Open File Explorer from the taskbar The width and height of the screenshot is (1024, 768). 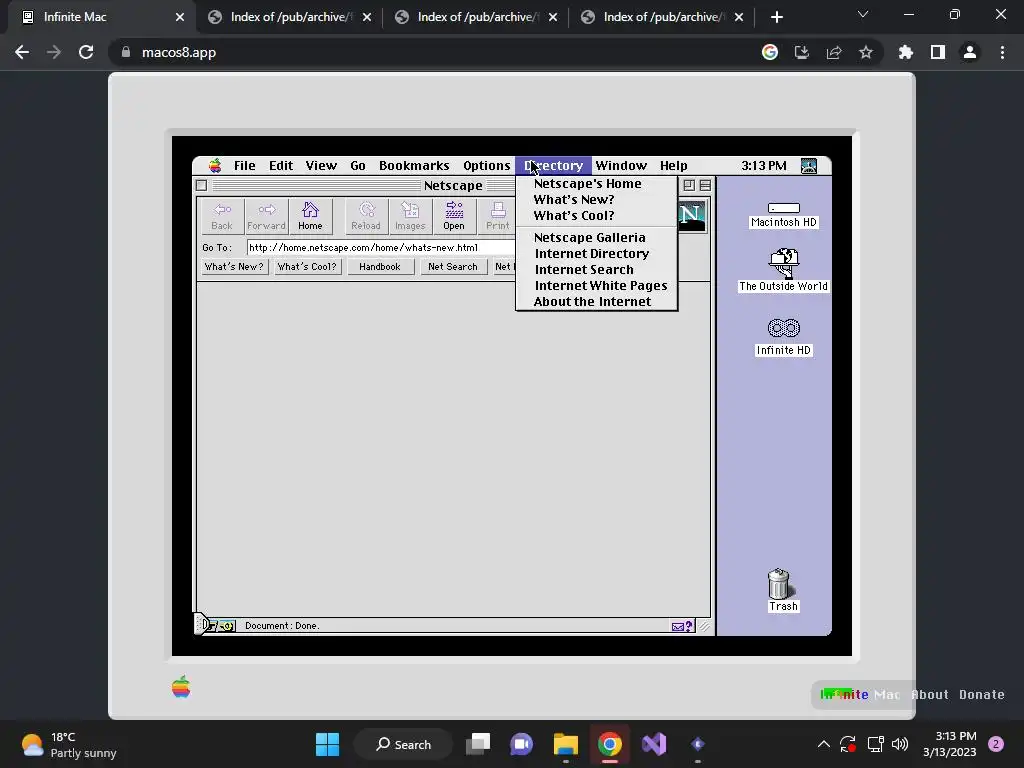click(x=566, y=744)
